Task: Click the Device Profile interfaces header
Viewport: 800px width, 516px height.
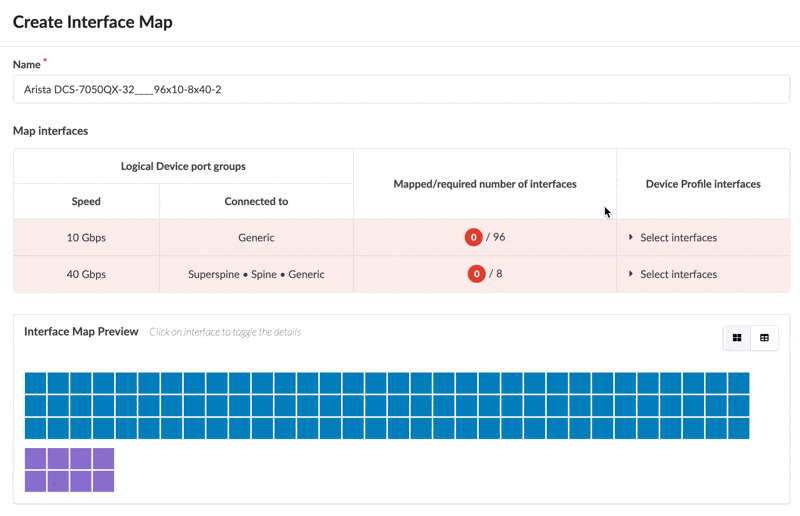Action: click(x=703, y=184)
